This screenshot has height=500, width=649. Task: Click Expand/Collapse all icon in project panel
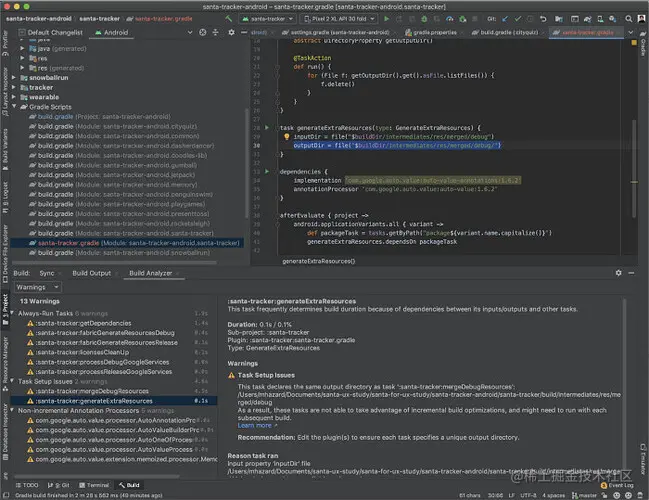(x=215, y=32)
